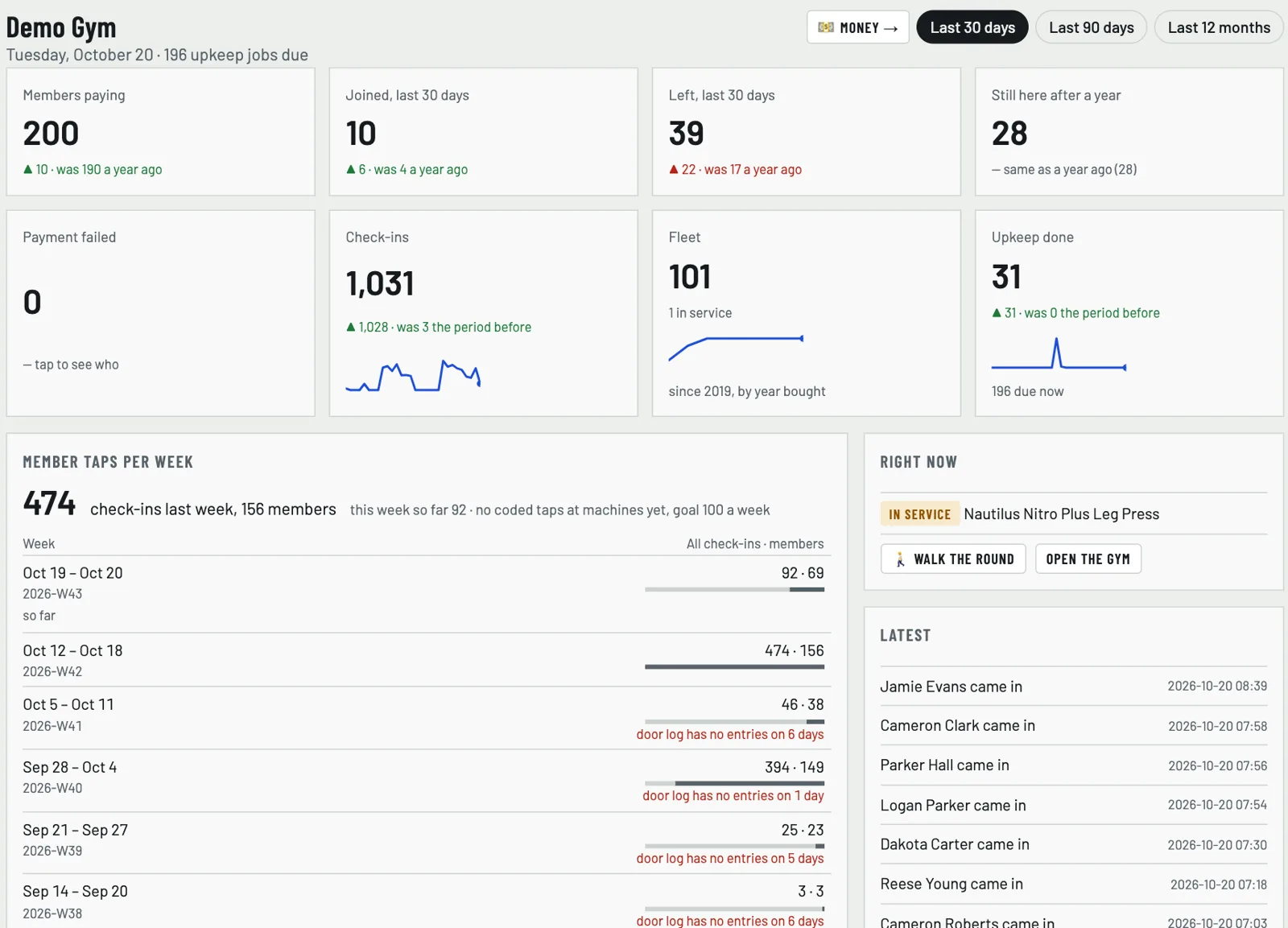Click the 394 · 149 check-ins bar
Screen dimensions: 1288x928
tap(734, 783)
